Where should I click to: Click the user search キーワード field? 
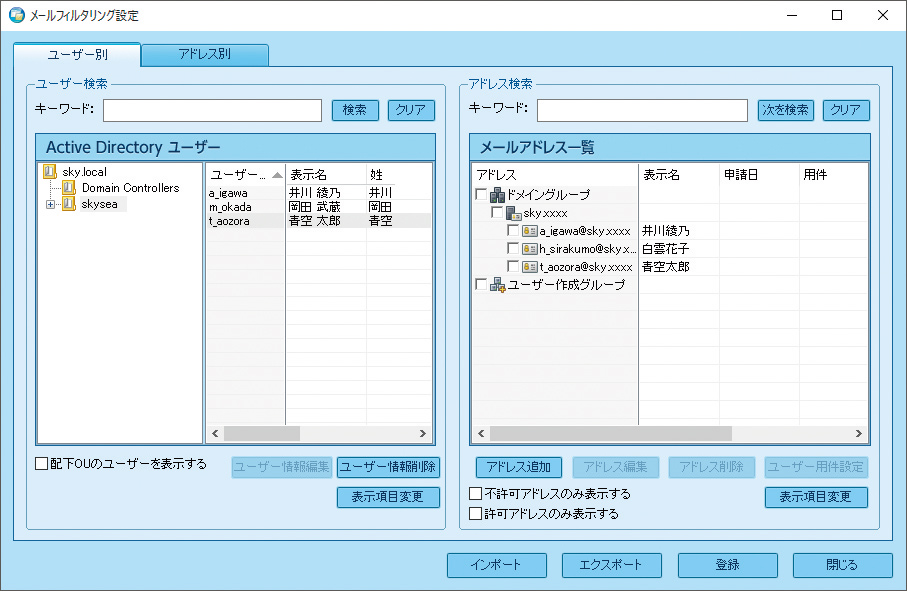212,110
